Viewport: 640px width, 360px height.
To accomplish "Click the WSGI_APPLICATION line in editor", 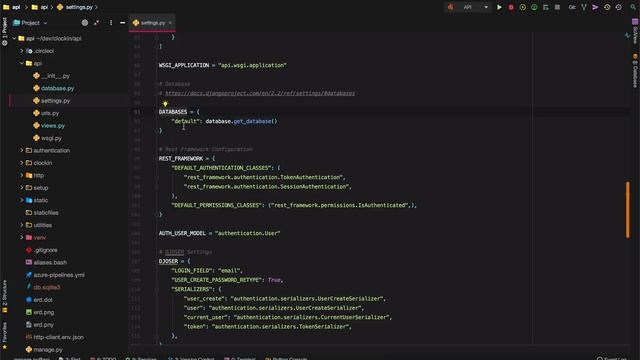I will (223, 65).
